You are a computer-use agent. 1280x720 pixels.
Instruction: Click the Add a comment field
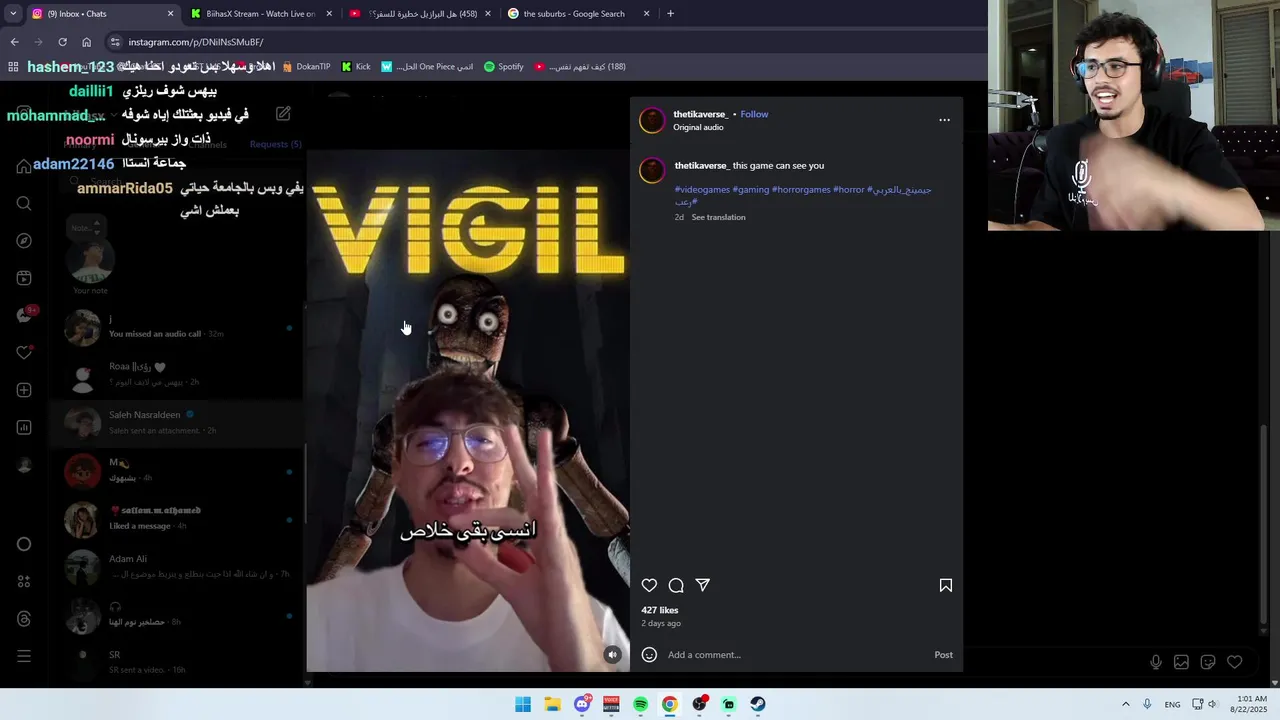[x=795, y=655]
